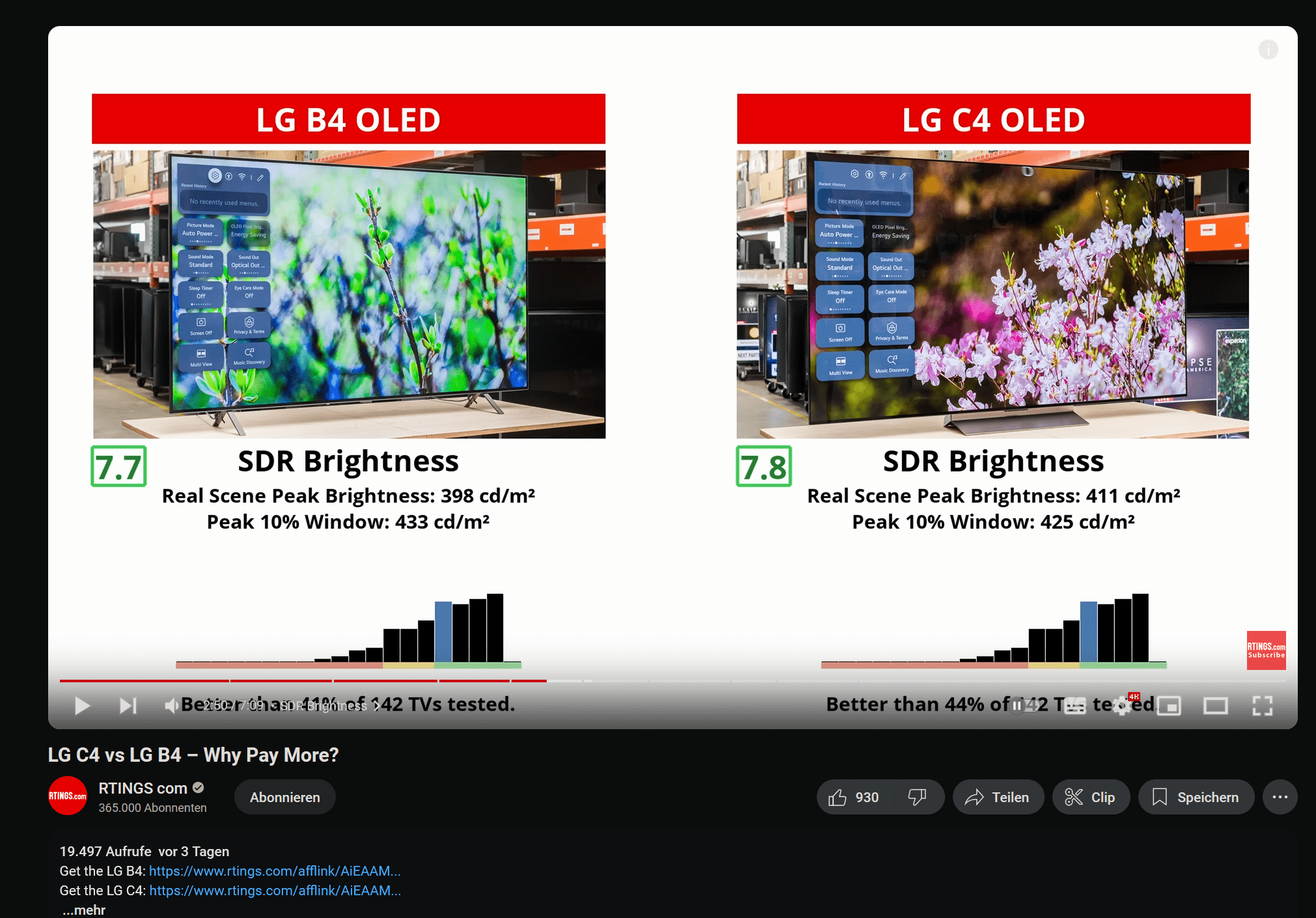Switch to theater mode

(x=1215, y=706)
